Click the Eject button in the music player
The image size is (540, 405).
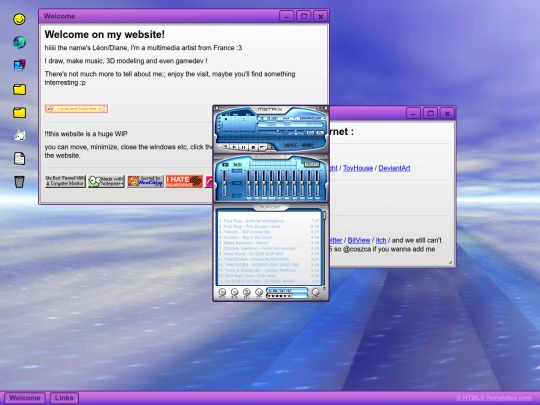point(271,147)
